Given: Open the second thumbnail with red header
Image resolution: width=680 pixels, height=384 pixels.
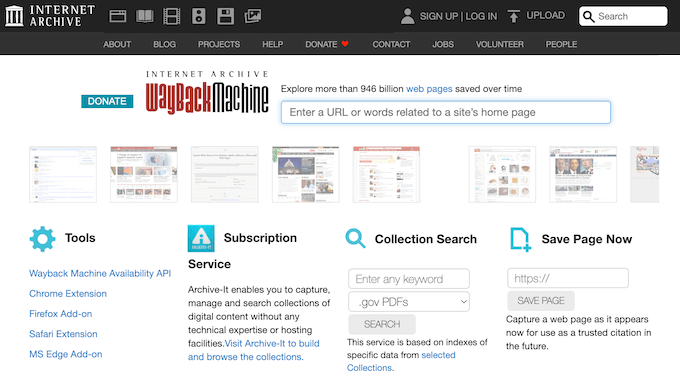Looking at the screenshot, I should [144, 174].
